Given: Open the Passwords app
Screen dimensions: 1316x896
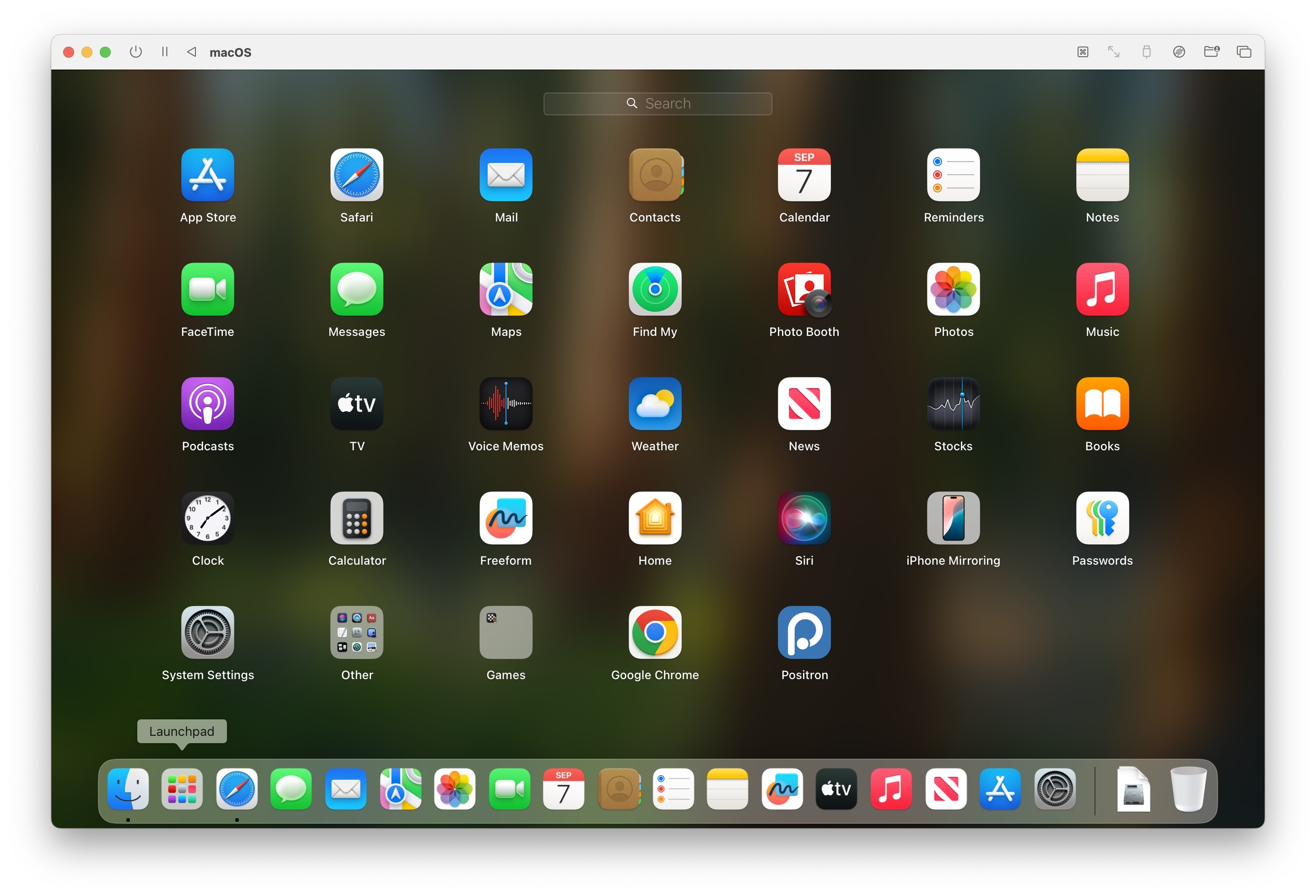Looking at the screenshot, I should pos(1102,518).
